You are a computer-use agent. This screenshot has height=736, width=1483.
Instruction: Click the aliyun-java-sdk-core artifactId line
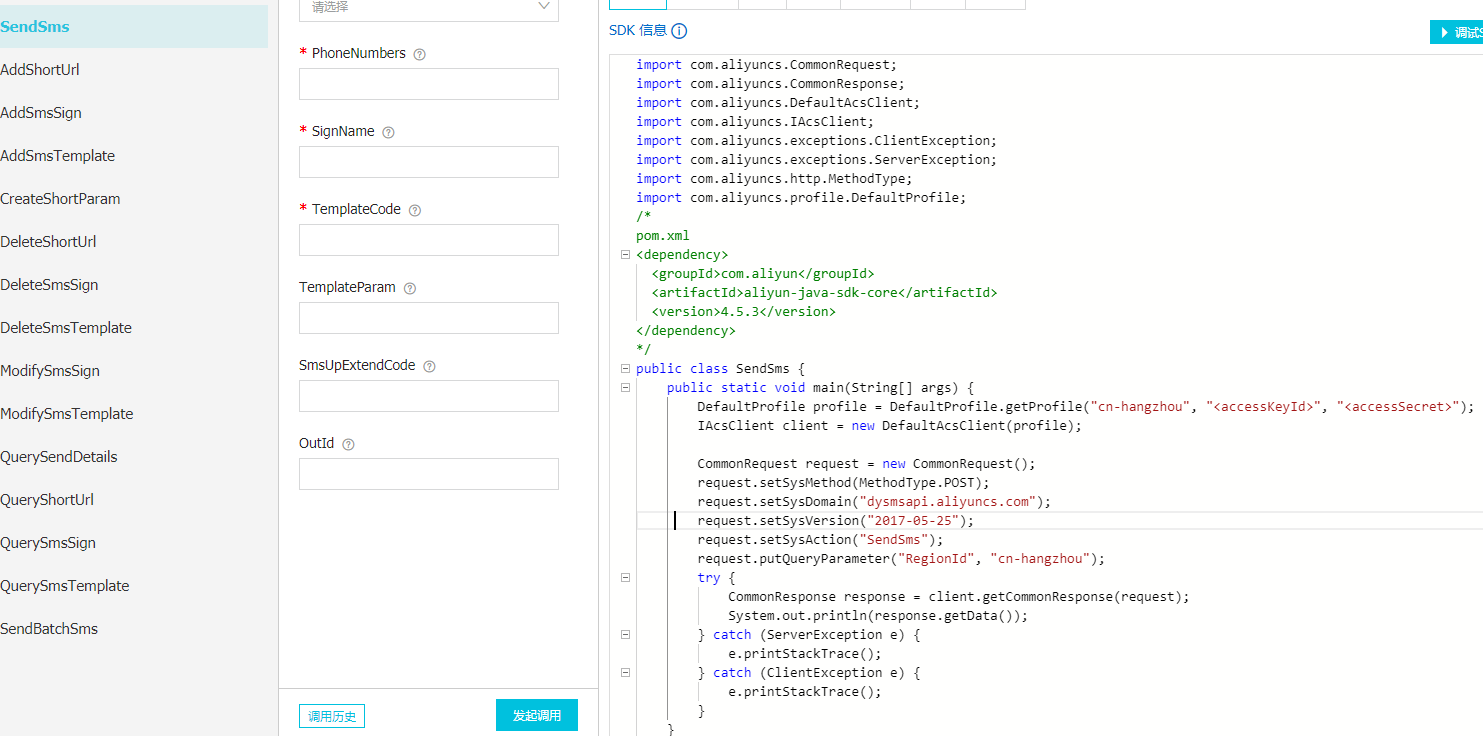(825, 293)
